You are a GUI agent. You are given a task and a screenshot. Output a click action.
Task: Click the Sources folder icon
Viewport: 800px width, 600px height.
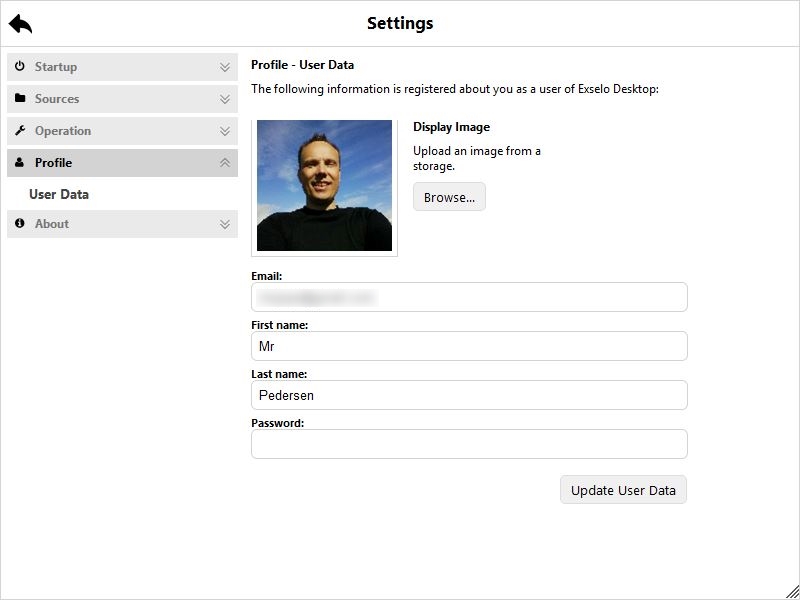click(20, 98)
